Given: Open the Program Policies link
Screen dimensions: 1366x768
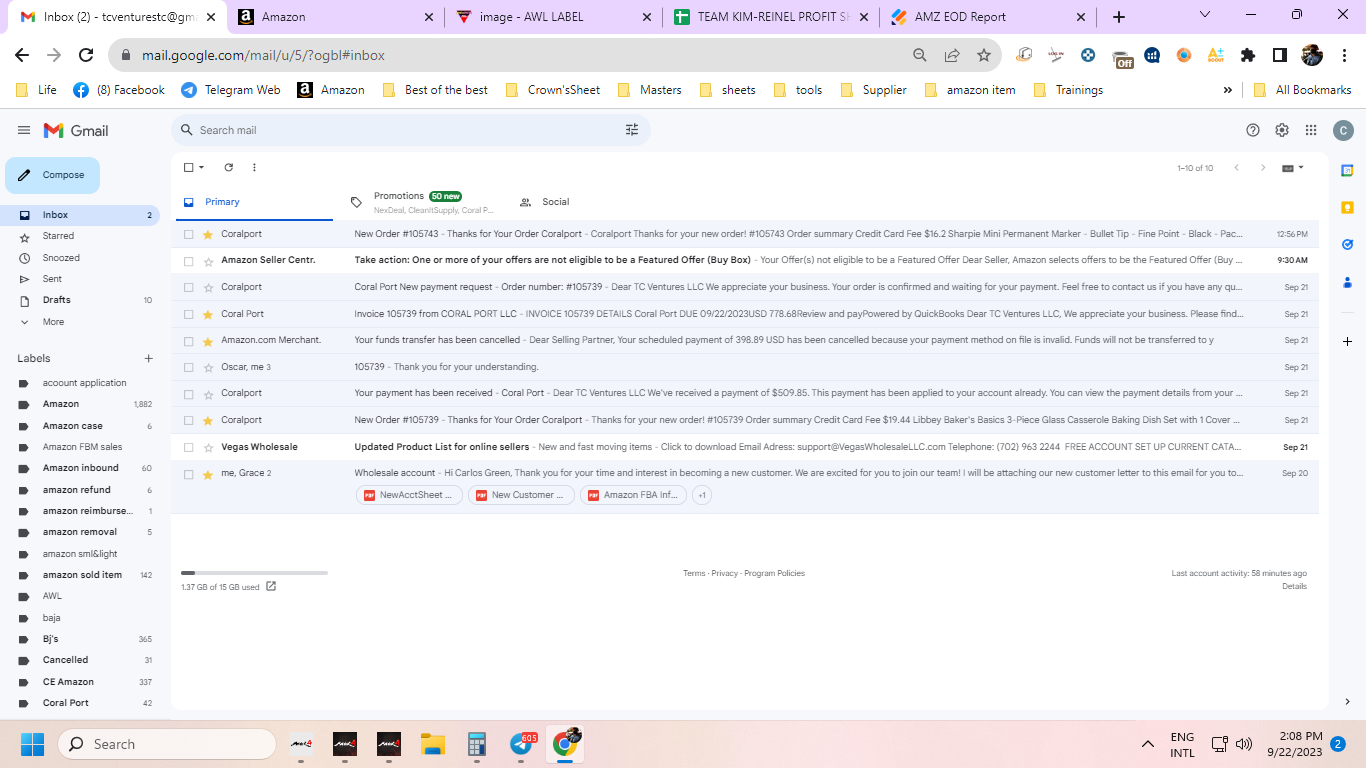Looking at the screenshot, I should [774, 573].
